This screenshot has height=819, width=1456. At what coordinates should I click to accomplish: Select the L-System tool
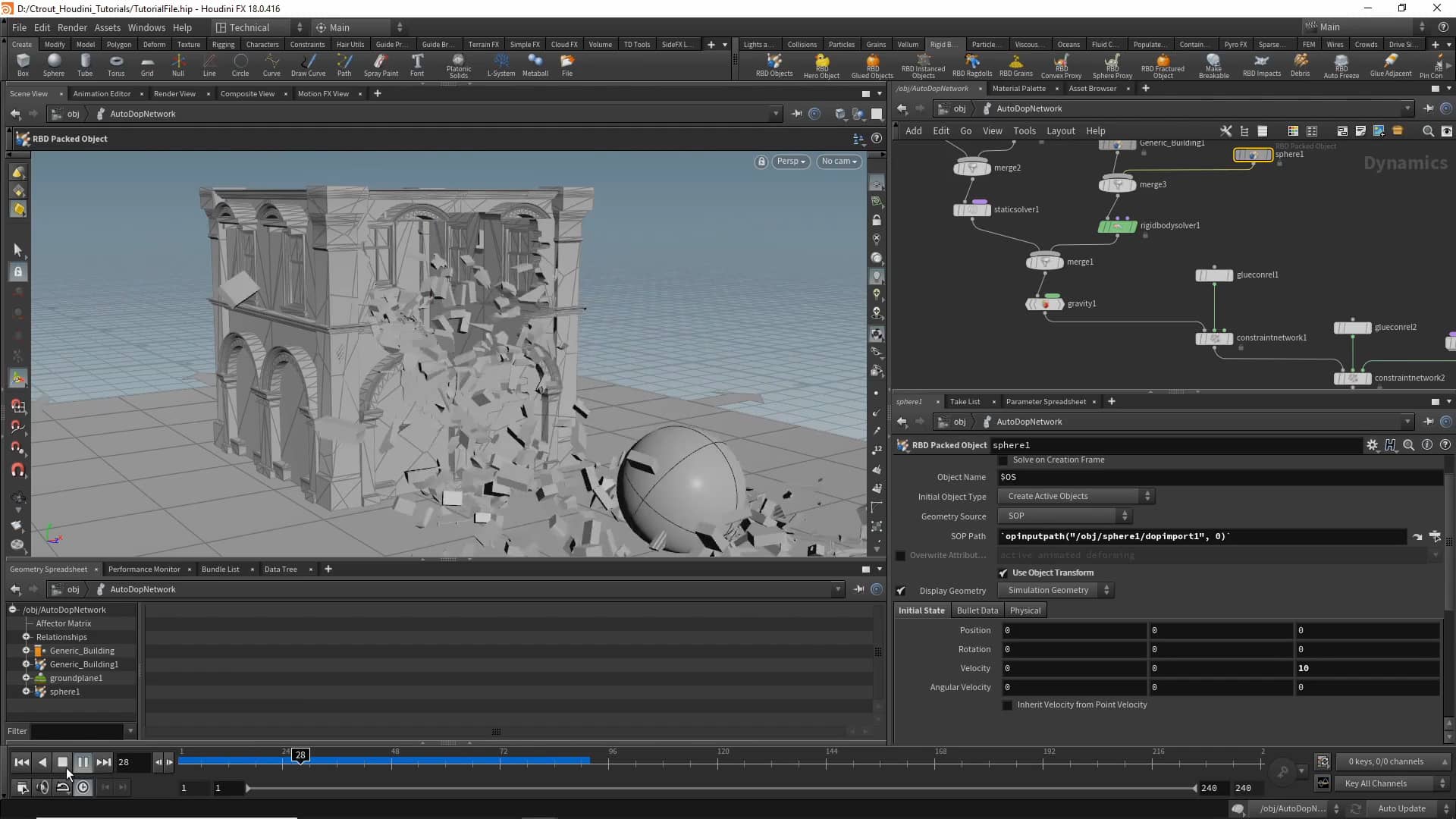[500, 64]
